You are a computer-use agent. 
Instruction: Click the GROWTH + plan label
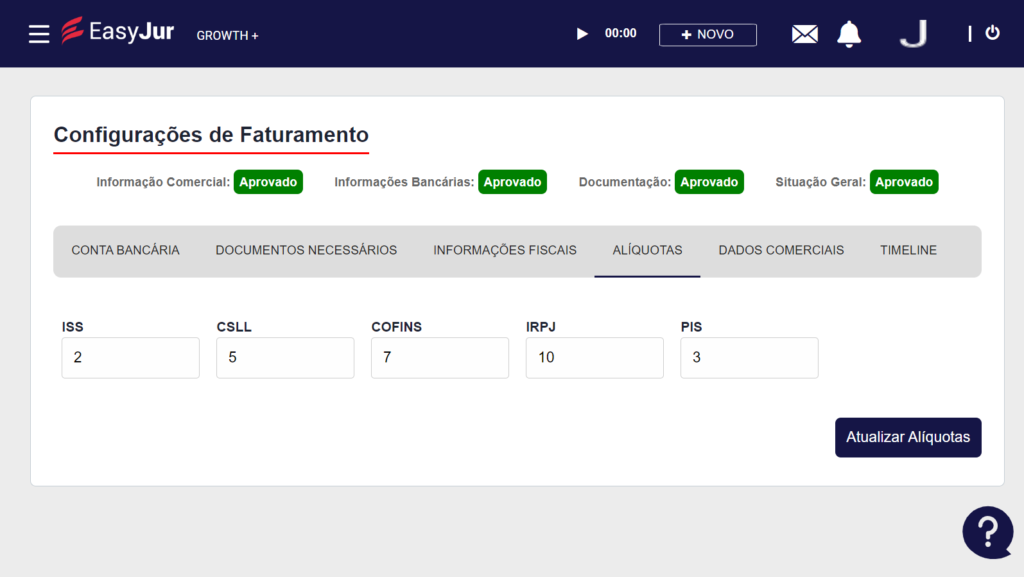tap(227, 36)
